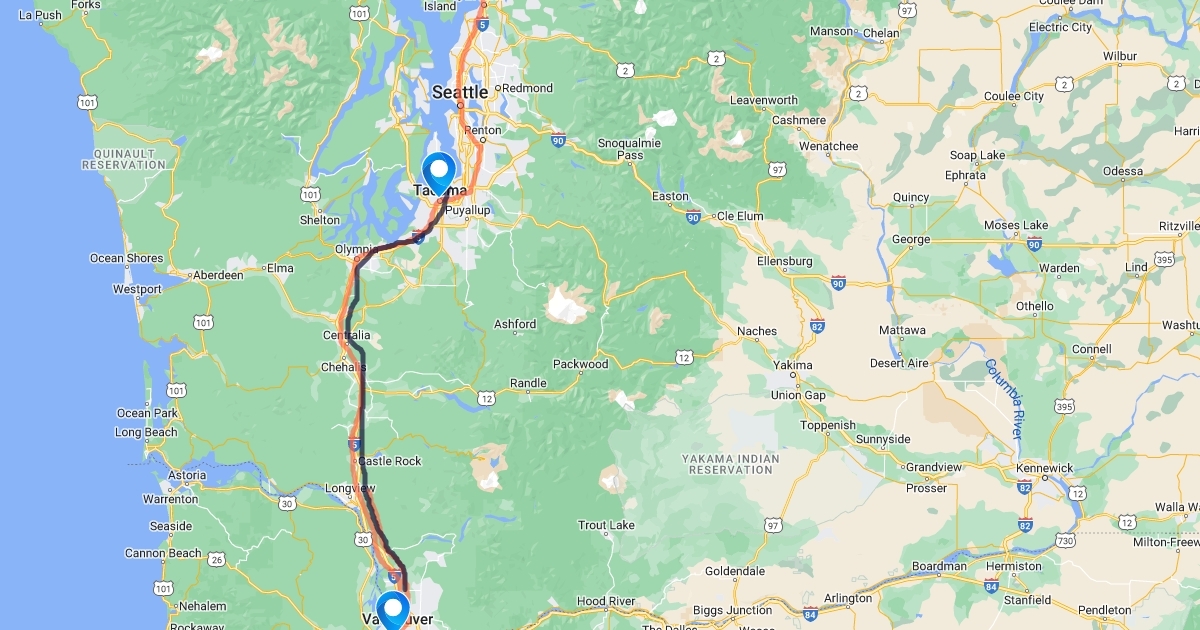1200x630 pixels.
Task: Click the I-84 shield near Arlington
Action: pyautogui.click(x=809, y=597)
